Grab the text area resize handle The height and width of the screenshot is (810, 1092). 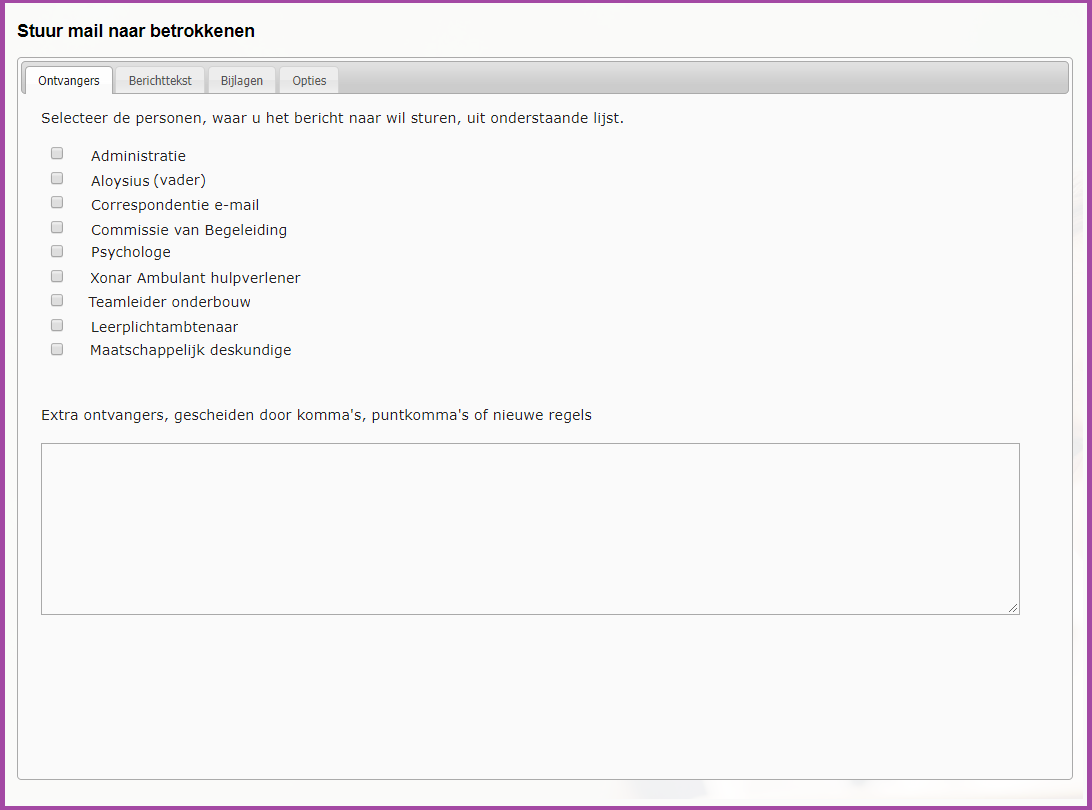click(1013, 608)
